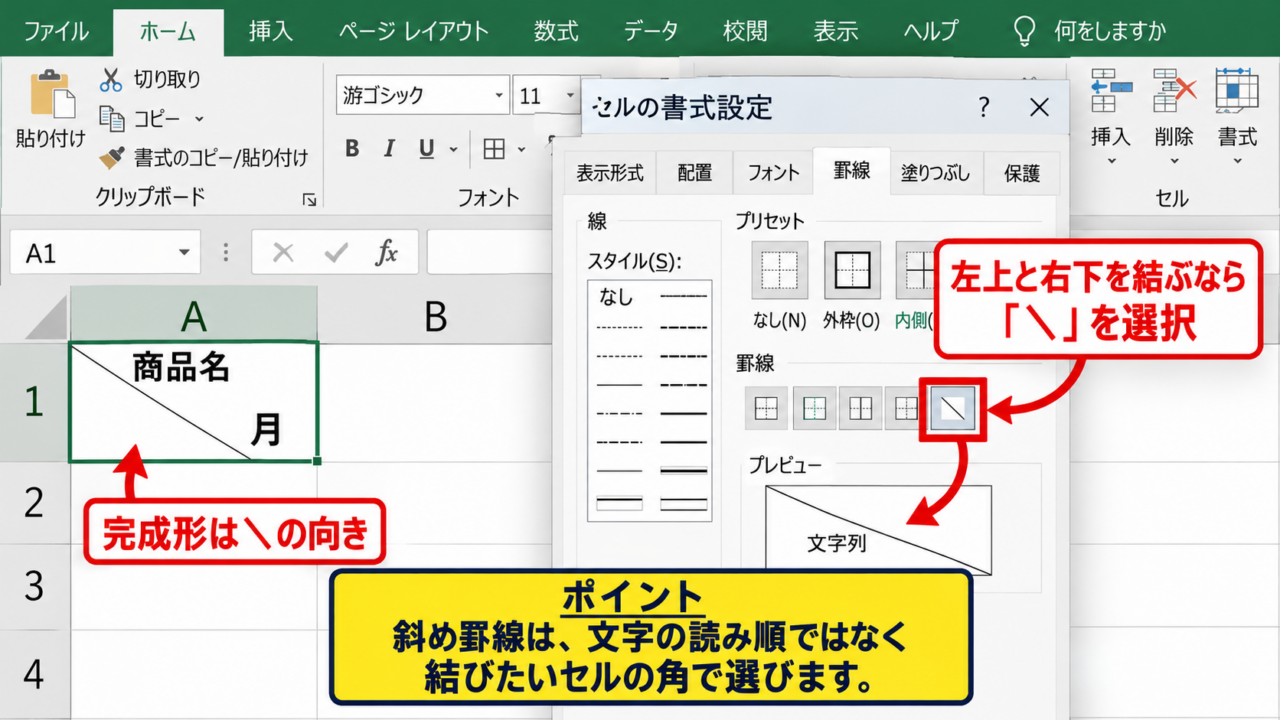Image resolution: width=1280 pixels, height=720 pixels.
Task: Open the 游ゴシック font name dropdown
Action: [x=500, y=96]
